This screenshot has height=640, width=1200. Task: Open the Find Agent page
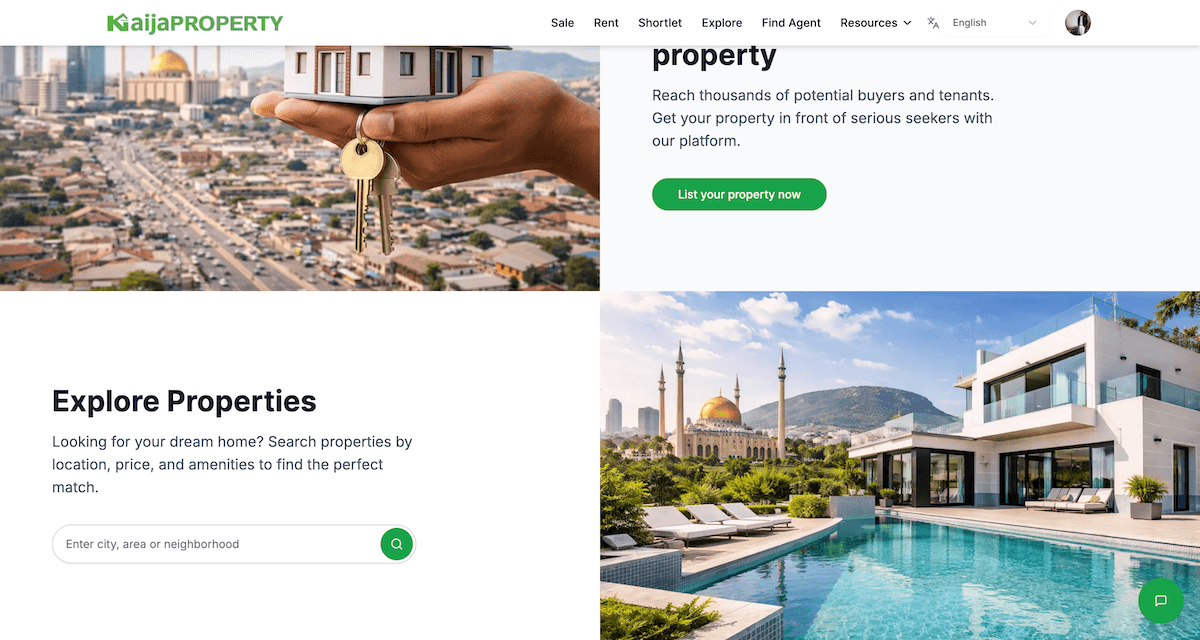pos(791,23)
